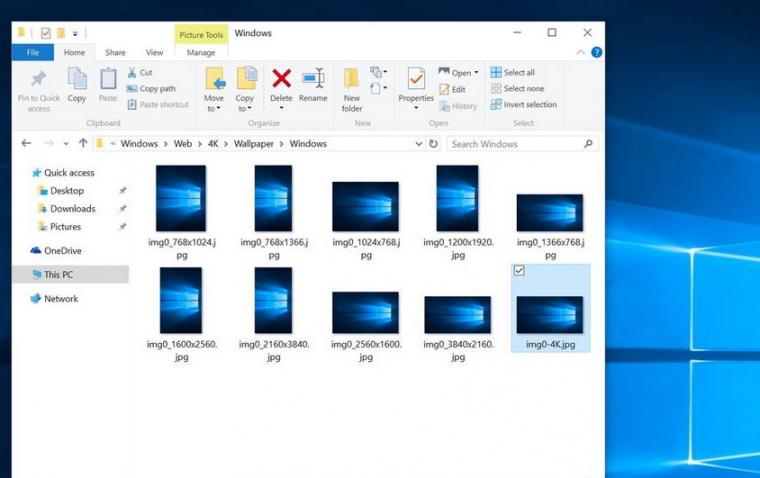Open the File tab
Screen dimensions: 760x478
[x=33, y=52]
